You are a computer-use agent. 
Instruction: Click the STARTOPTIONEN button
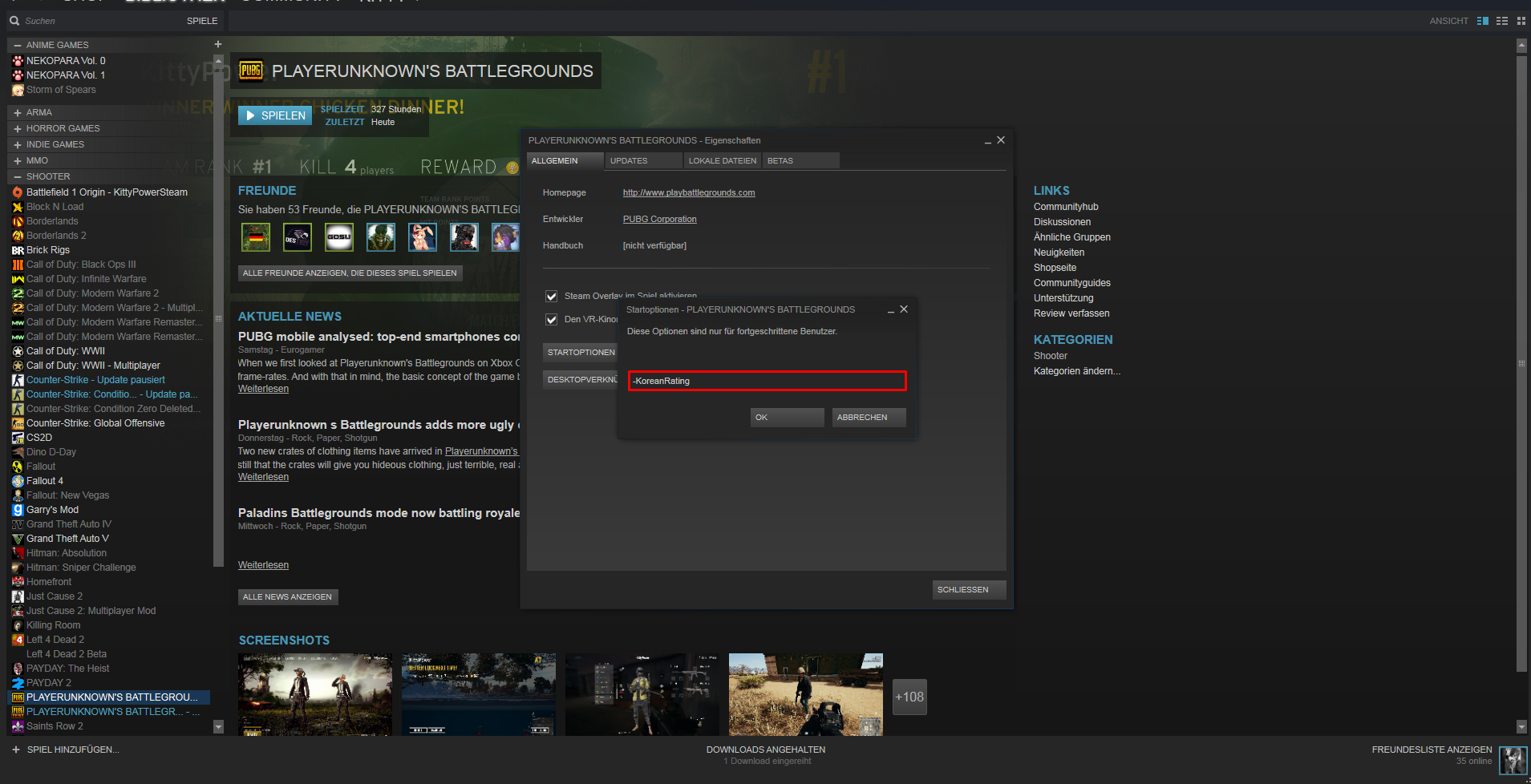580,353
